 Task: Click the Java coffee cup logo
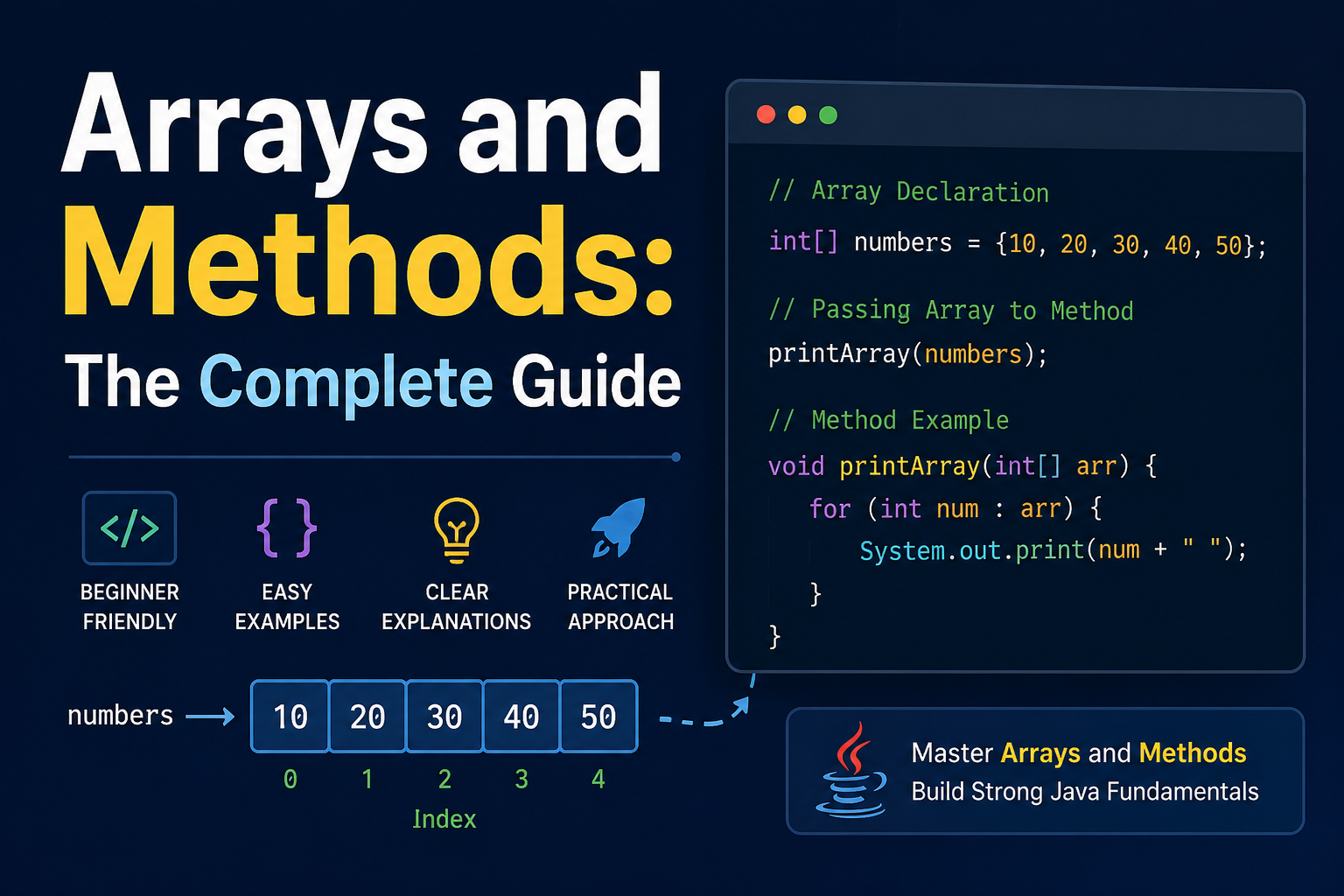(851, 769)
